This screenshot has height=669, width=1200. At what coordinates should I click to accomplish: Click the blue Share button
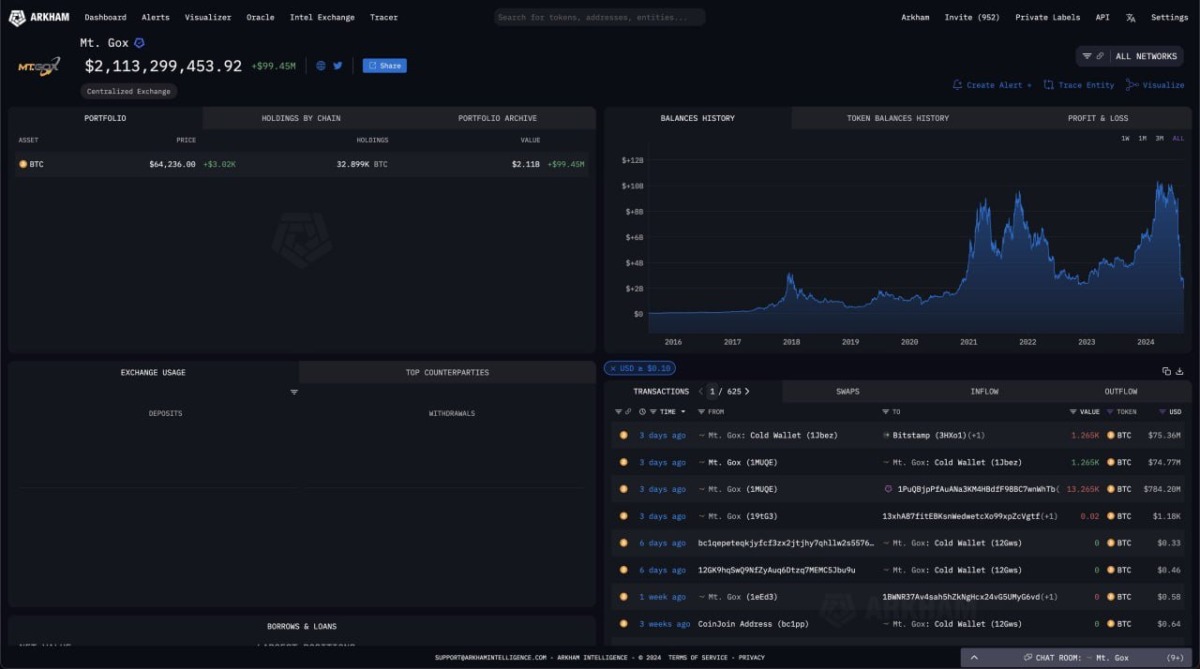pos(384,66)
